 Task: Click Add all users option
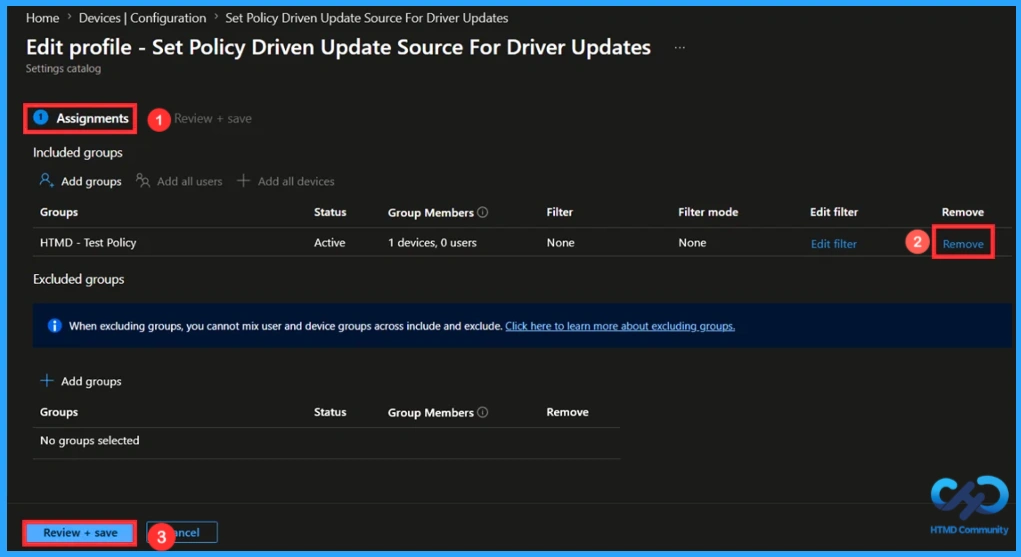coord(179,181)
